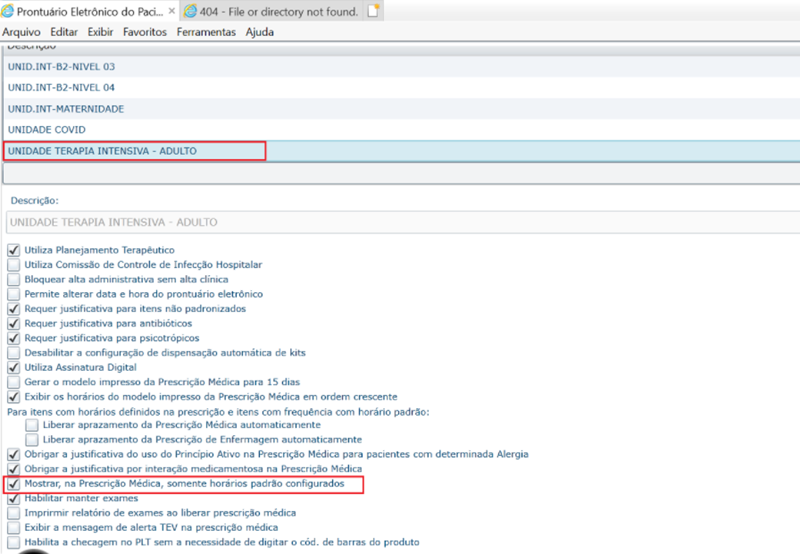Open the Favoritos menu
The width and height of the screenshot is (800, 554).
point(145,32)
